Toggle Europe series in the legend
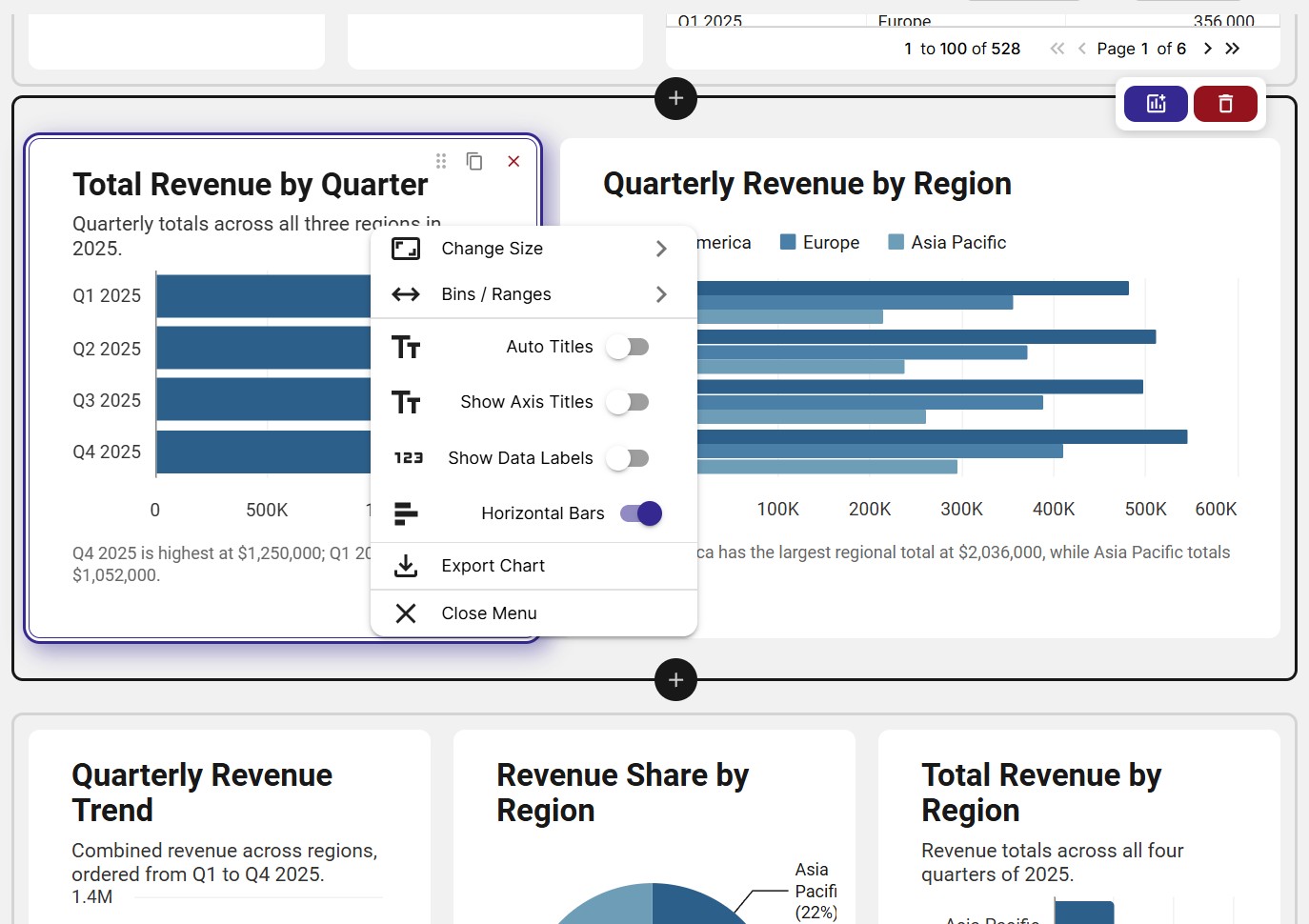This screenshot has width=1309, height=924. point(819,243)
